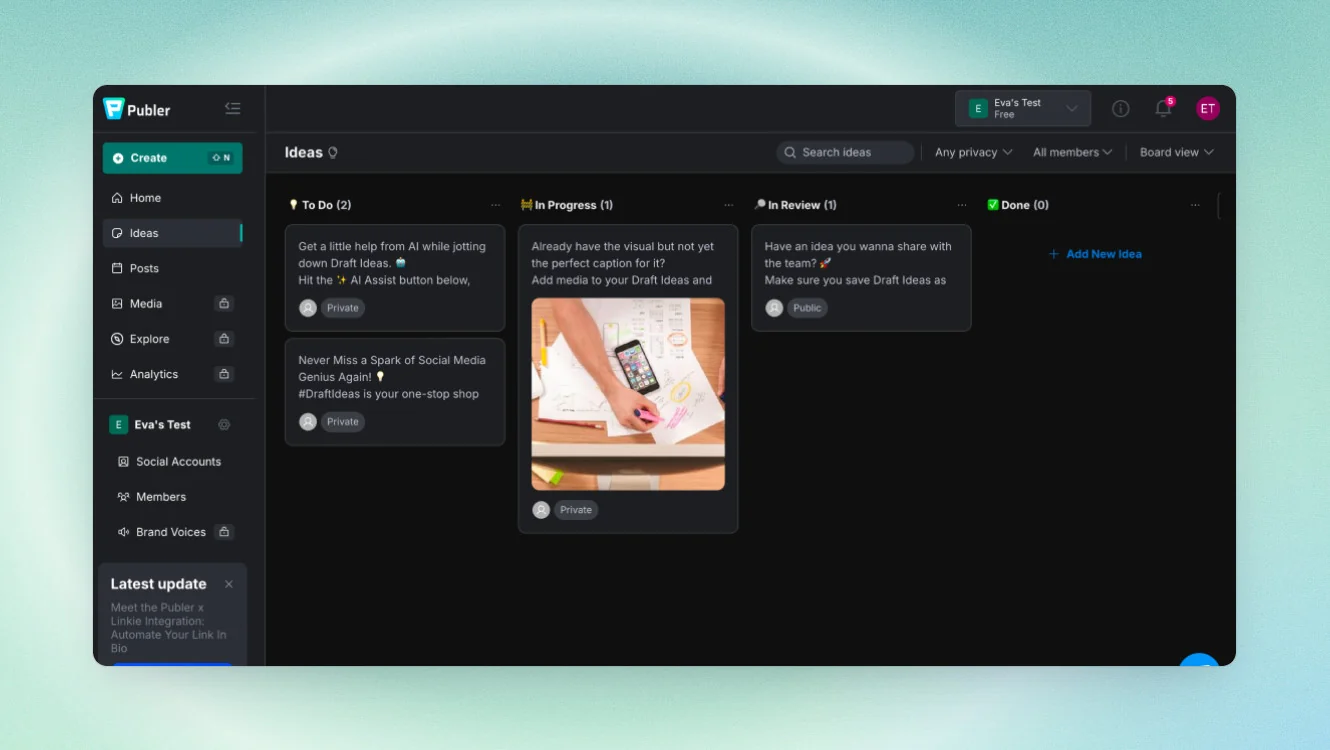
Task: Open the In Review column options menu
Action: coord(962,205)
